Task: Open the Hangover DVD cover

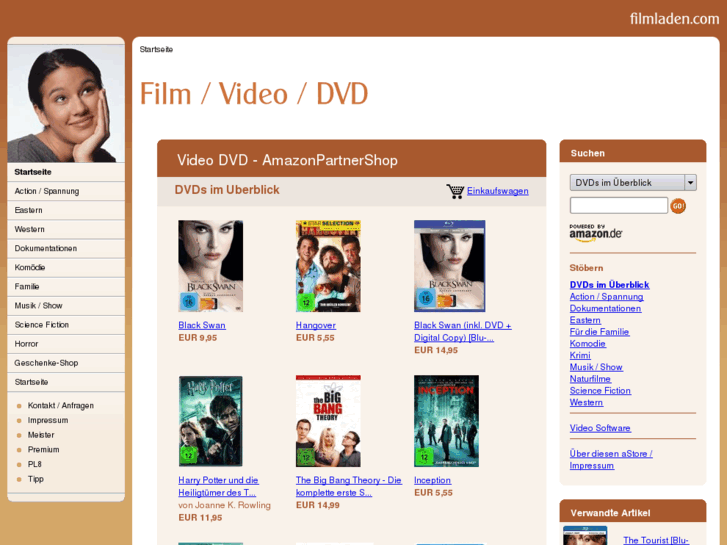Action: pos(328,266)
